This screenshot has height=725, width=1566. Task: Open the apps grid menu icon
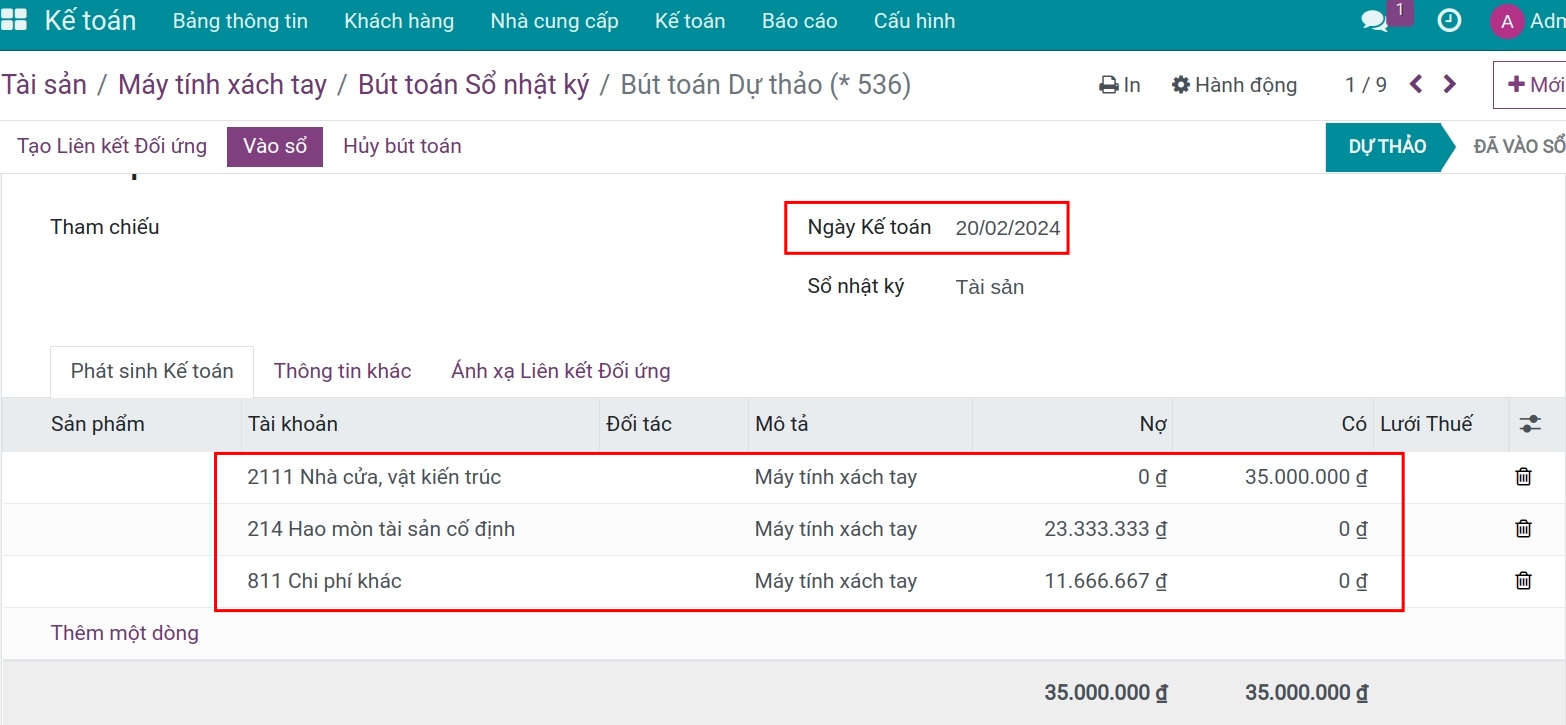pyautogui.click(x=15, y=20)
